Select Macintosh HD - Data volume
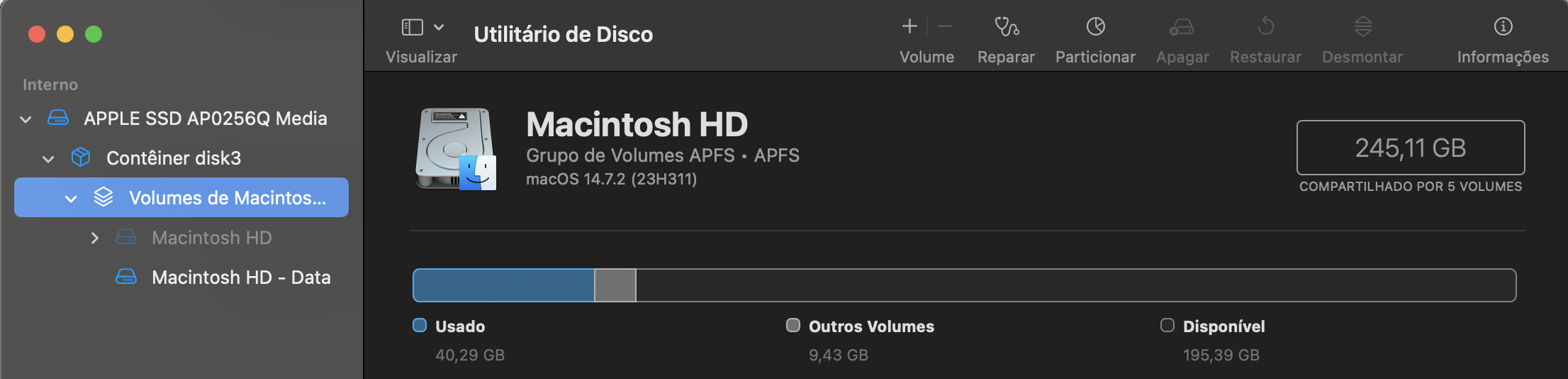Viewport: 1568px width, 379px height. point(240,278)
